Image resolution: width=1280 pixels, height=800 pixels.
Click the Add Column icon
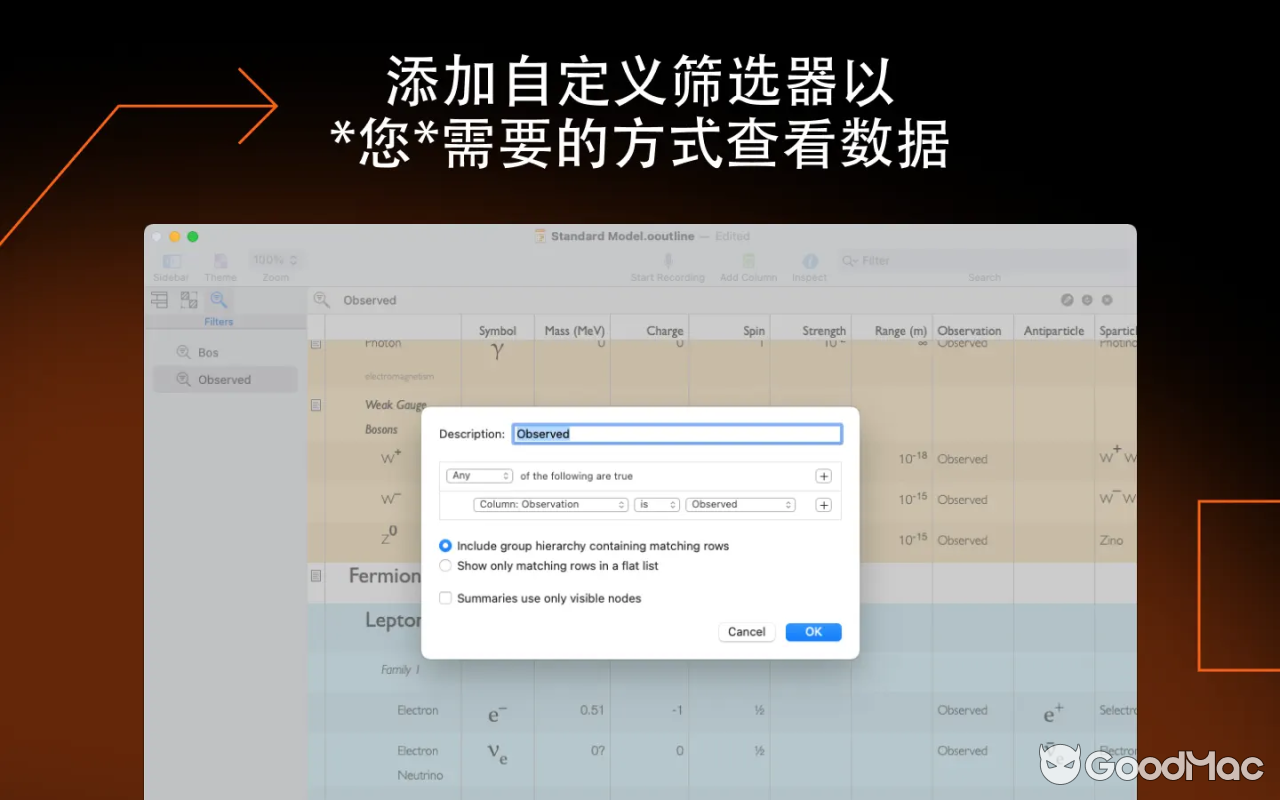[748, 259]
